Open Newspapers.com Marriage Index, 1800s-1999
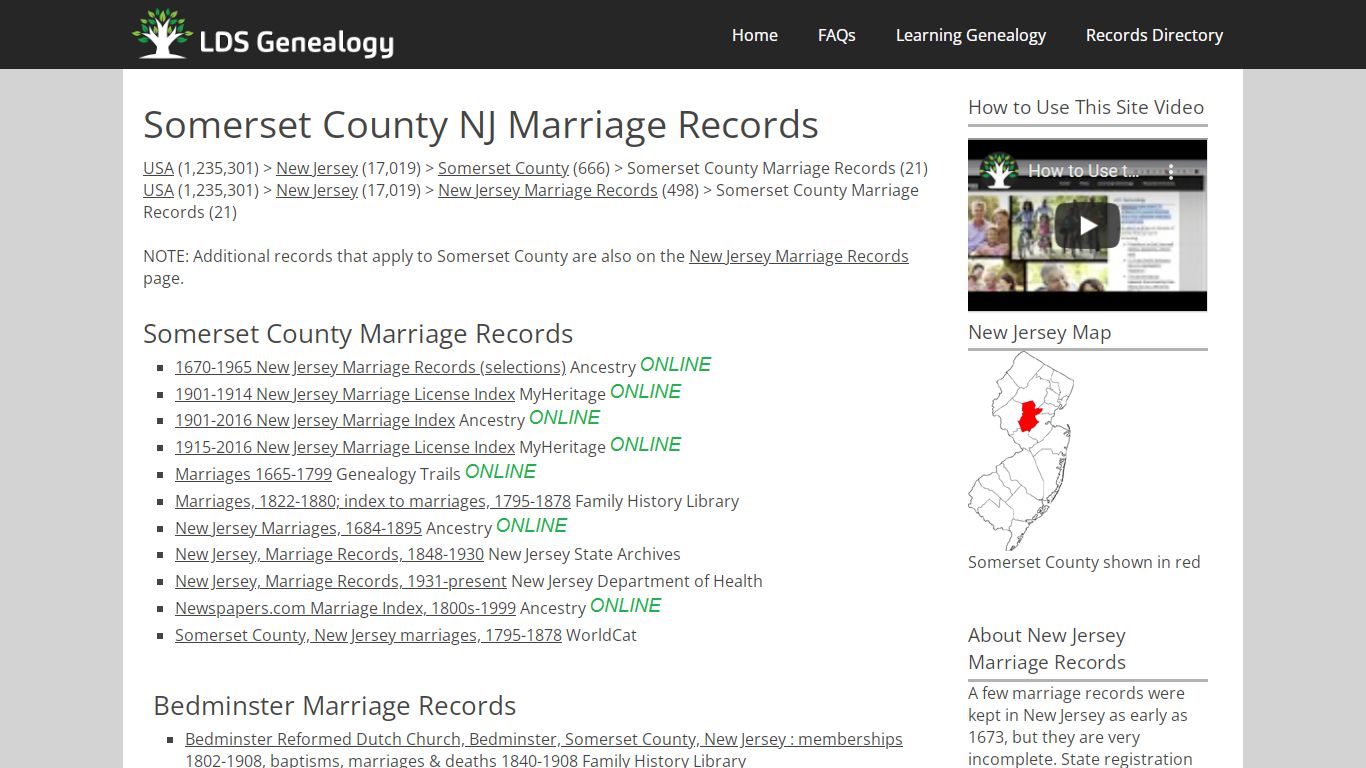 345,608
